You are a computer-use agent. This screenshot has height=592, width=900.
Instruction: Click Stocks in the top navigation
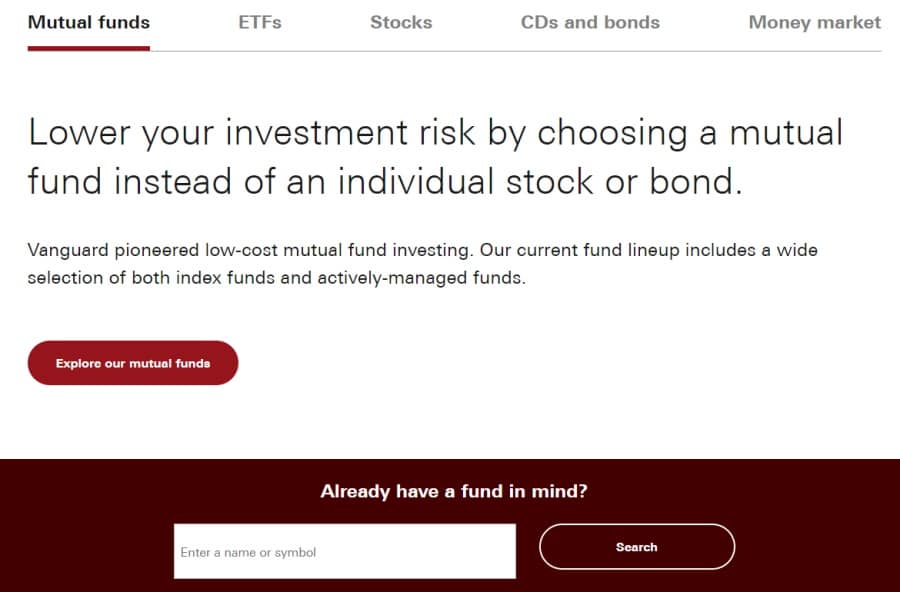point(401,22)
